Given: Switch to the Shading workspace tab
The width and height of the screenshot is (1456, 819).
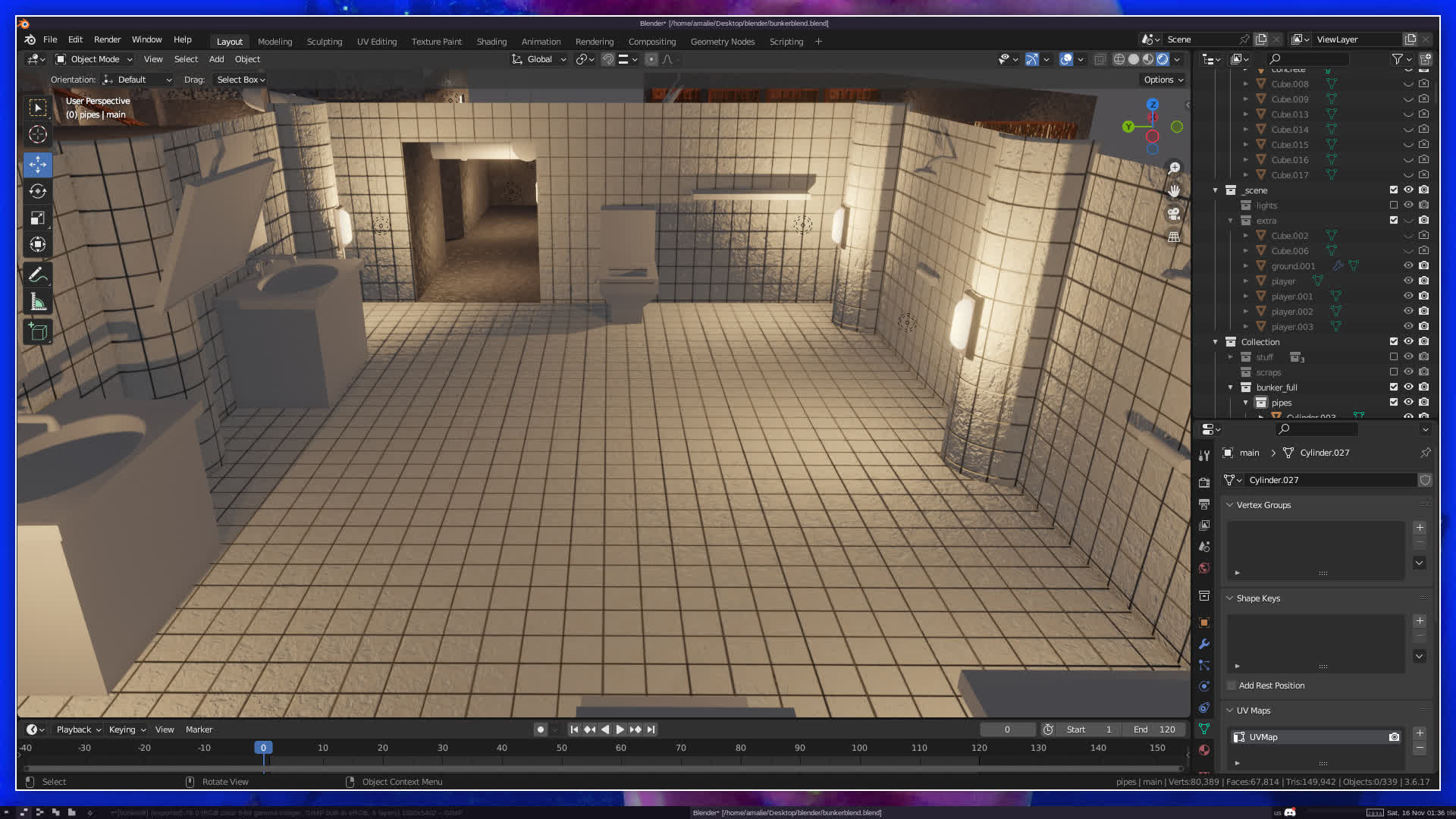Looking at the screenshot, I should coord(491,42).
